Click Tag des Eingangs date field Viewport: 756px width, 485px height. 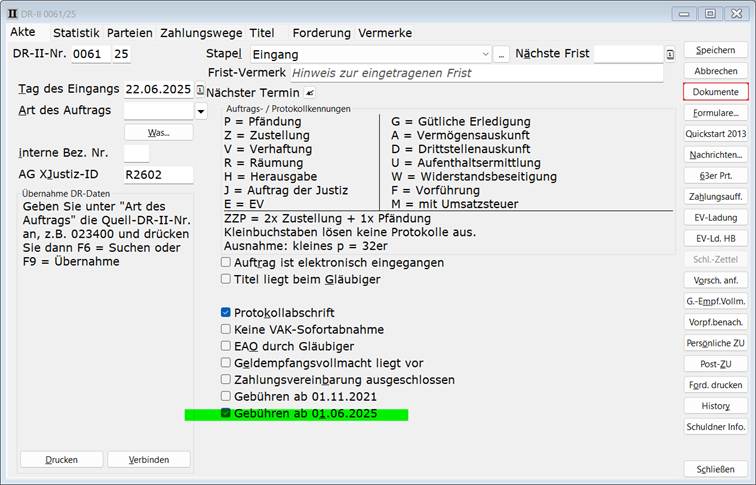pos(159,90)
